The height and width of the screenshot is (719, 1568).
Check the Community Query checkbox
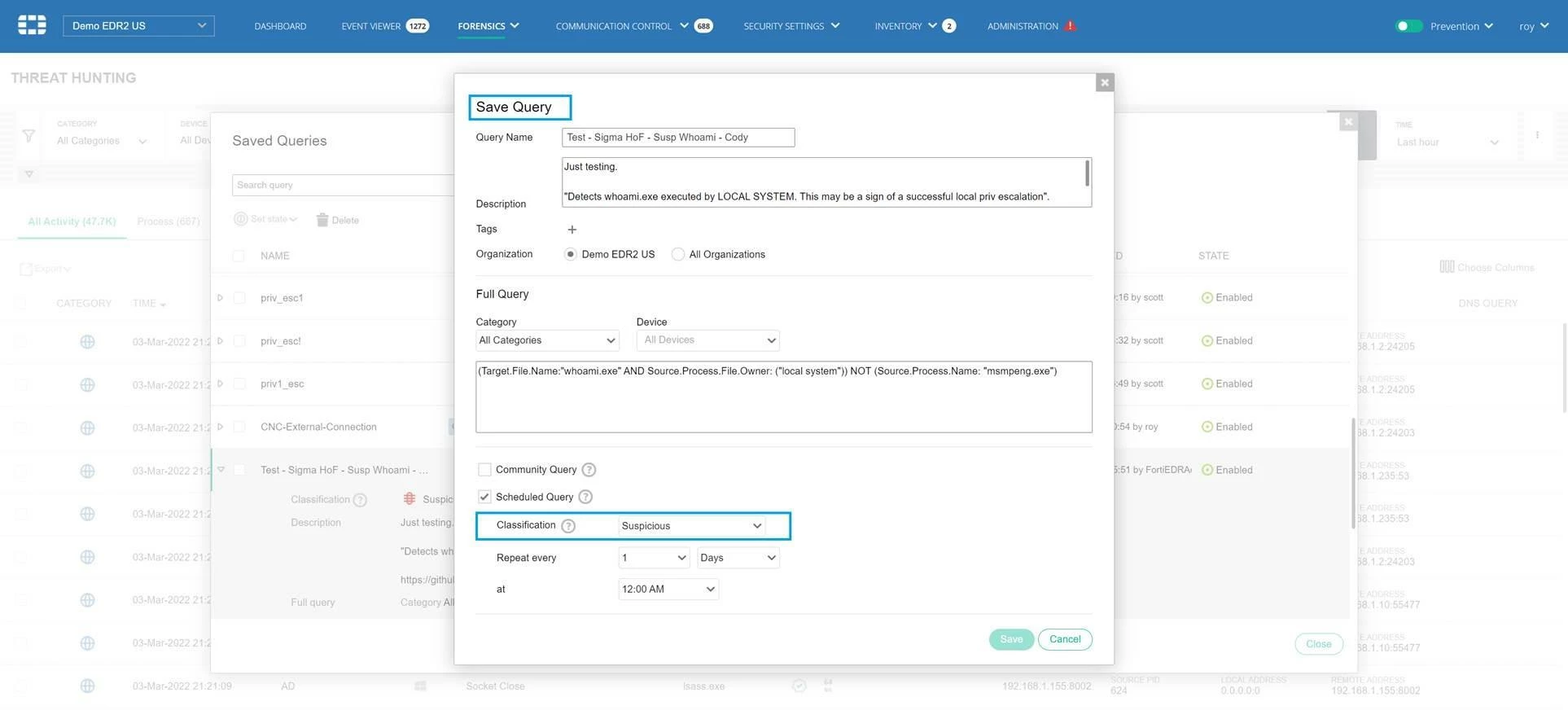484,470
